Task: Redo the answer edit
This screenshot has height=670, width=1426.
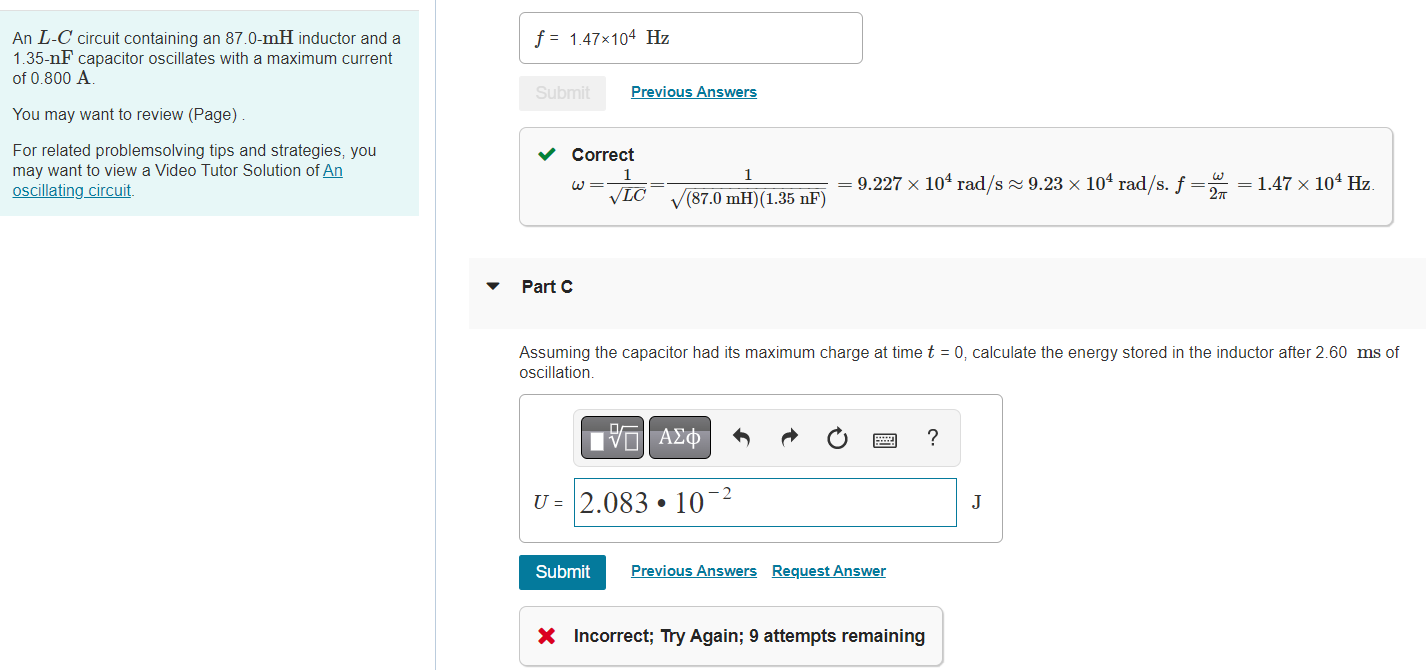Action: click(x=789, y=437)
